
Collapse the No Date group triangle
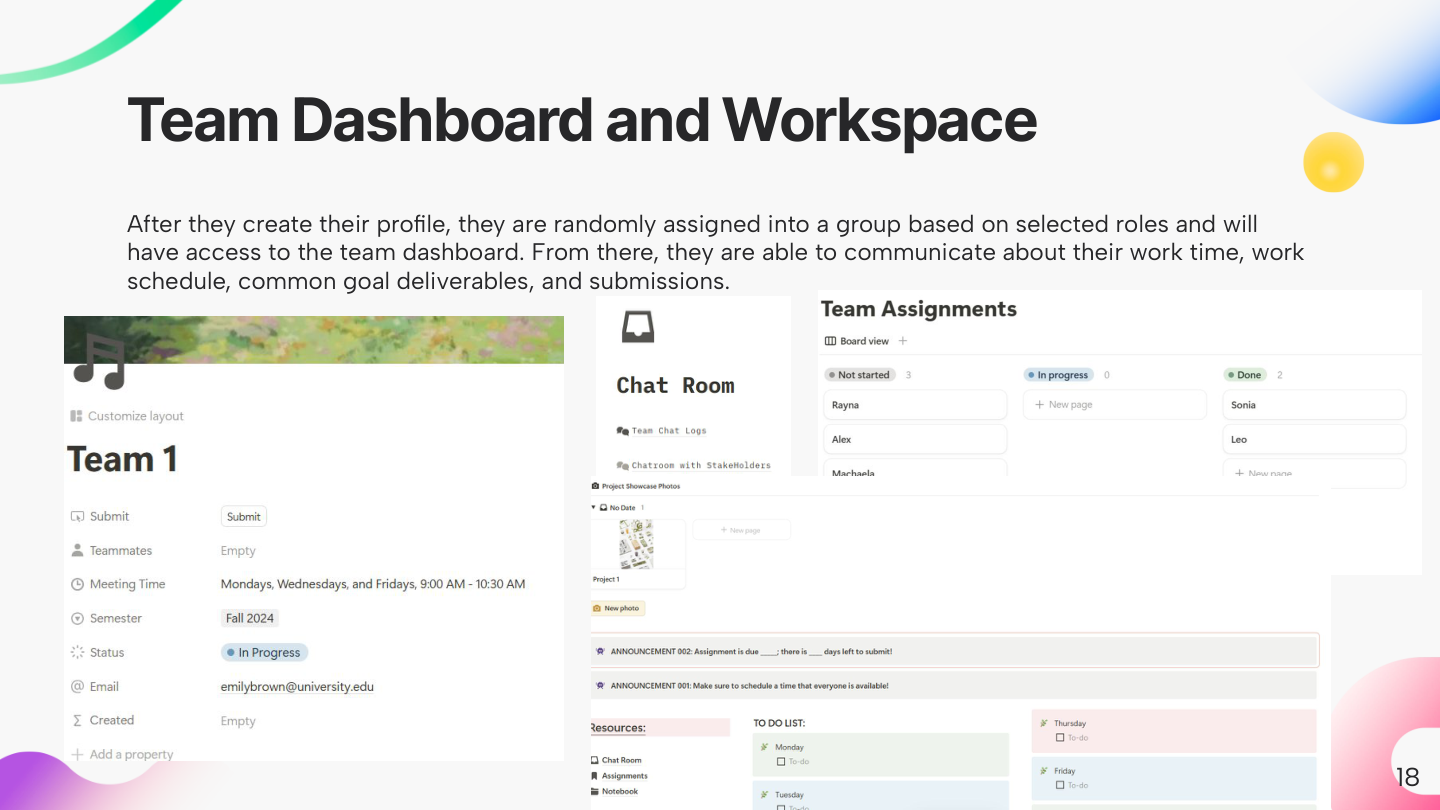pos(593,508)
